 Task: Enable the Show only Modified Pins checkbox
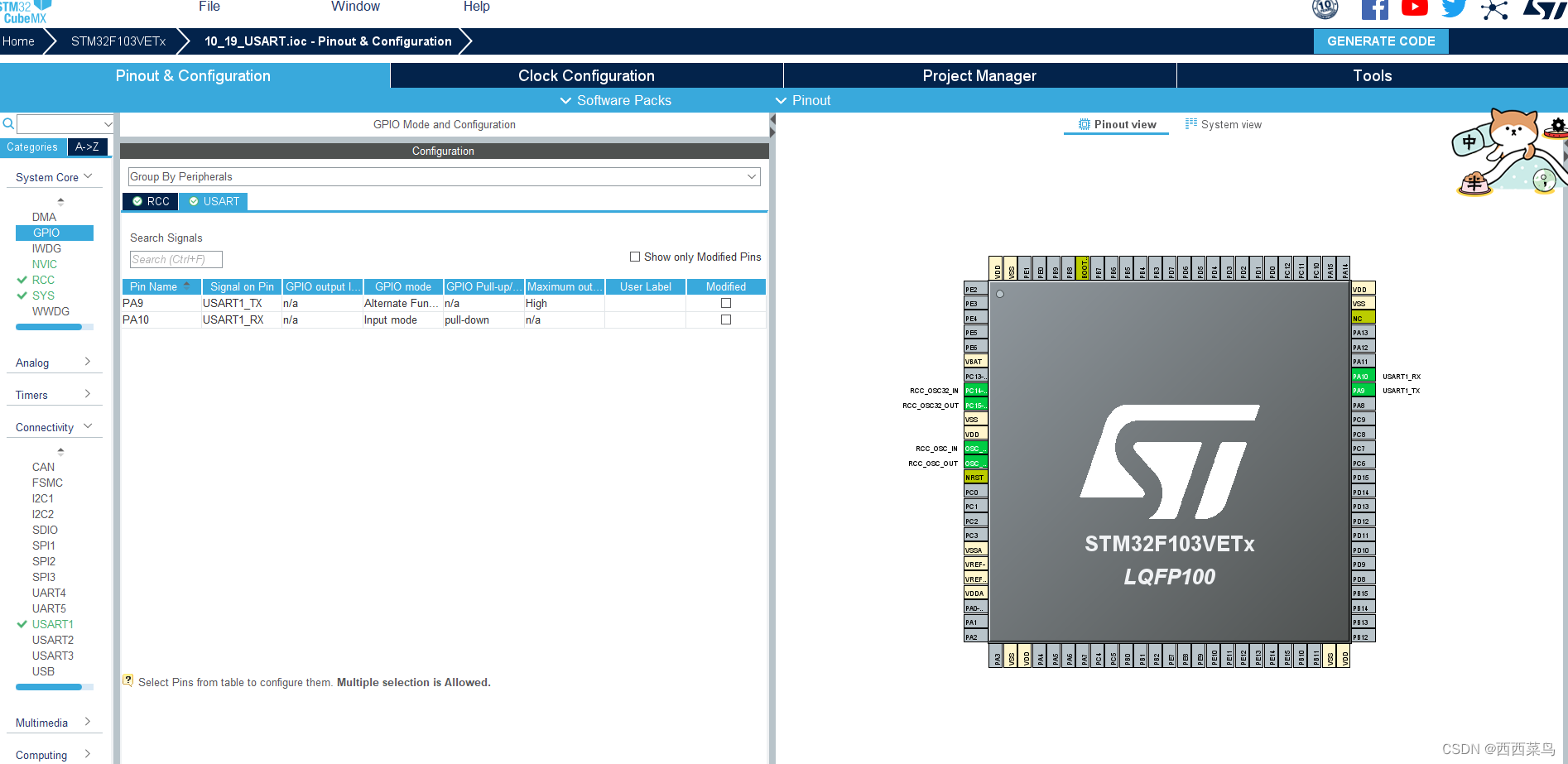coord(635,257)
